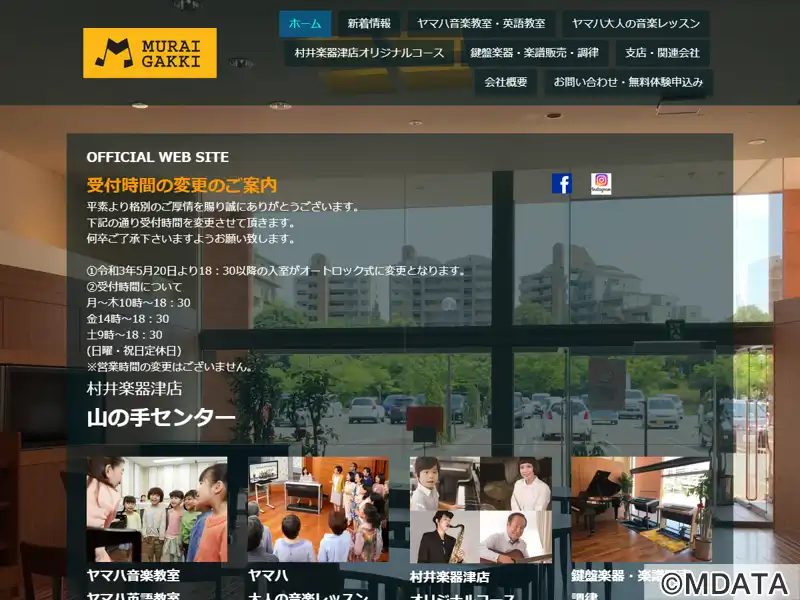Screen dimensions: 800x600
Task: Open the Facebook icon link
Action: (562, 184)
